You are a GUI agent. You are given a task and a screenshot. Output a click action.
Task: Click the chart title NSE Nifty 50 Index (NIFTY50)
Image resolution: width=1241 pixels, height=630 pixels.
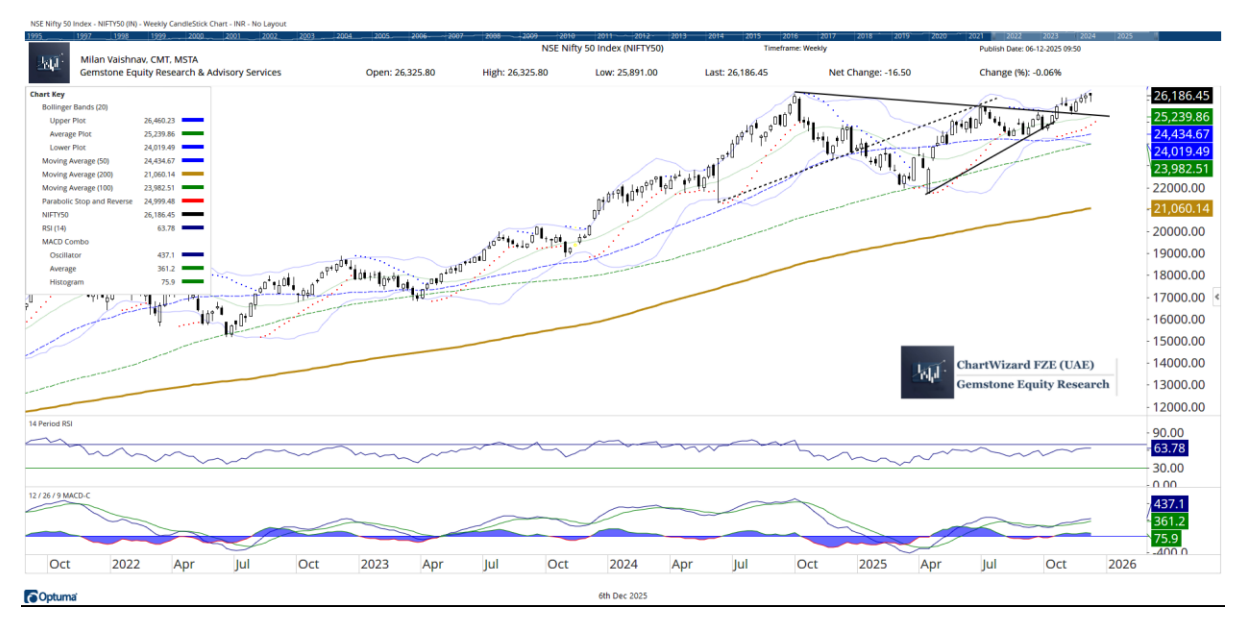tap(602, 48)
